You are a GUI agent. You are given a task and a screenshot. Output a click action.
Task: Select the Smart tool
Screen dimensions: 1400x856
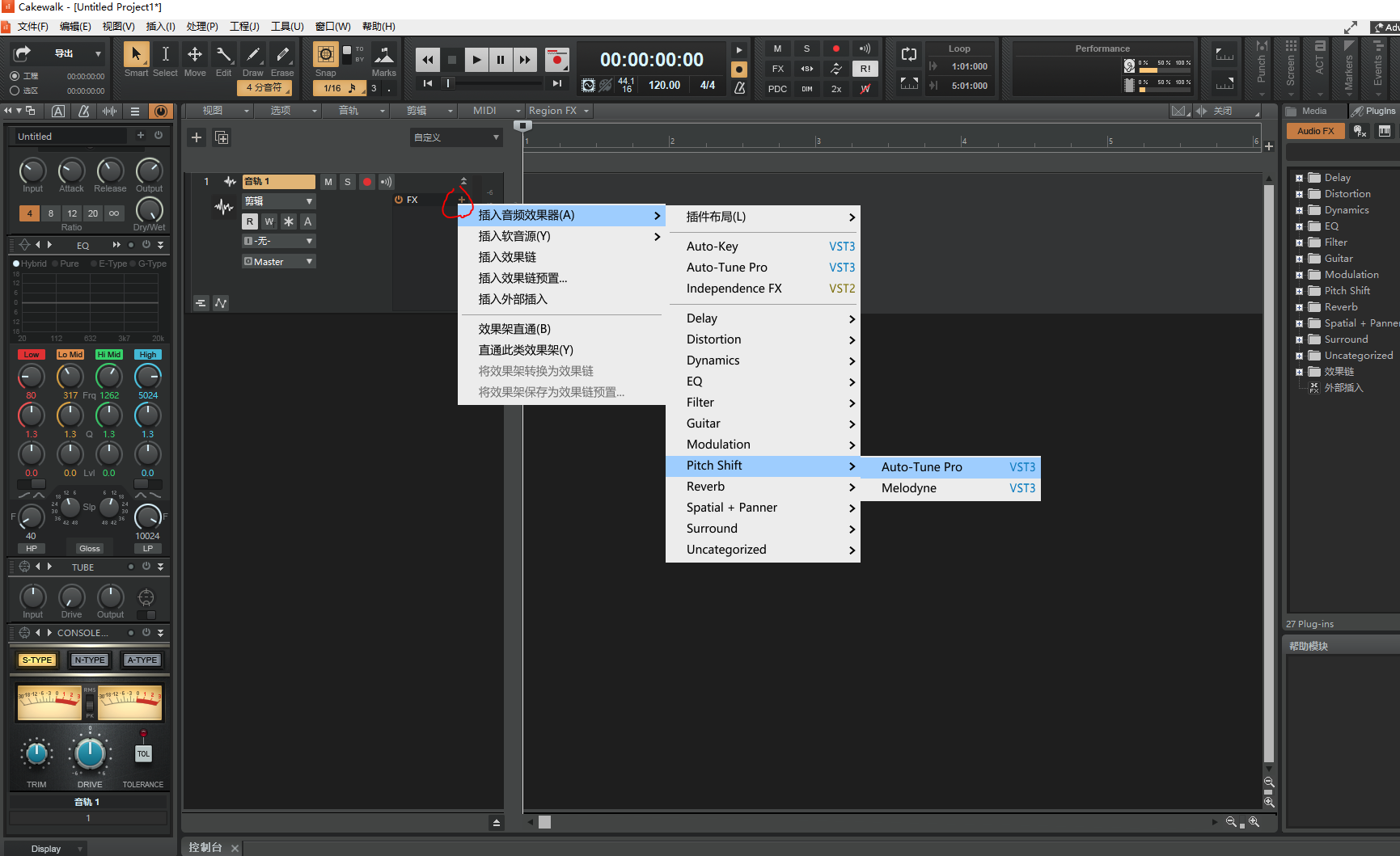point(136,54)
